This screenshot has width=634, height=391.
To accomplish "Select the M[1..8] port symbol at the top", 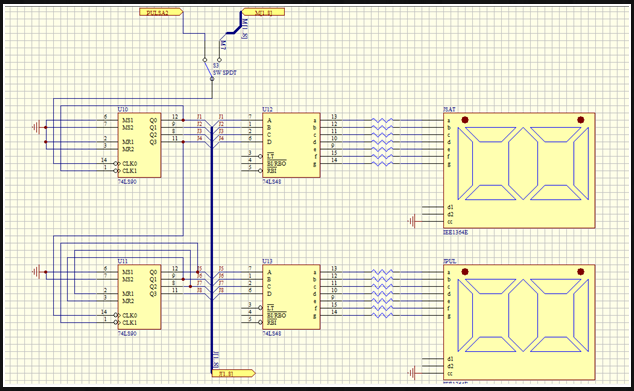I will pos(263,13).
